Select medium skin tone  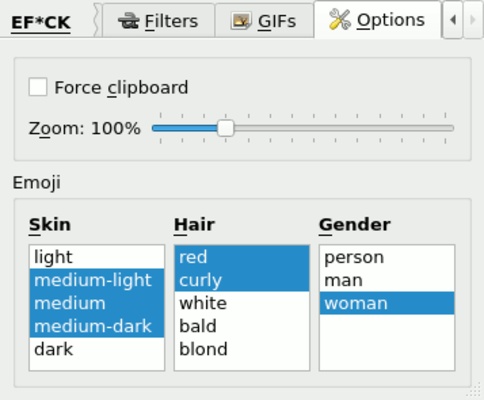click(97, 303)
